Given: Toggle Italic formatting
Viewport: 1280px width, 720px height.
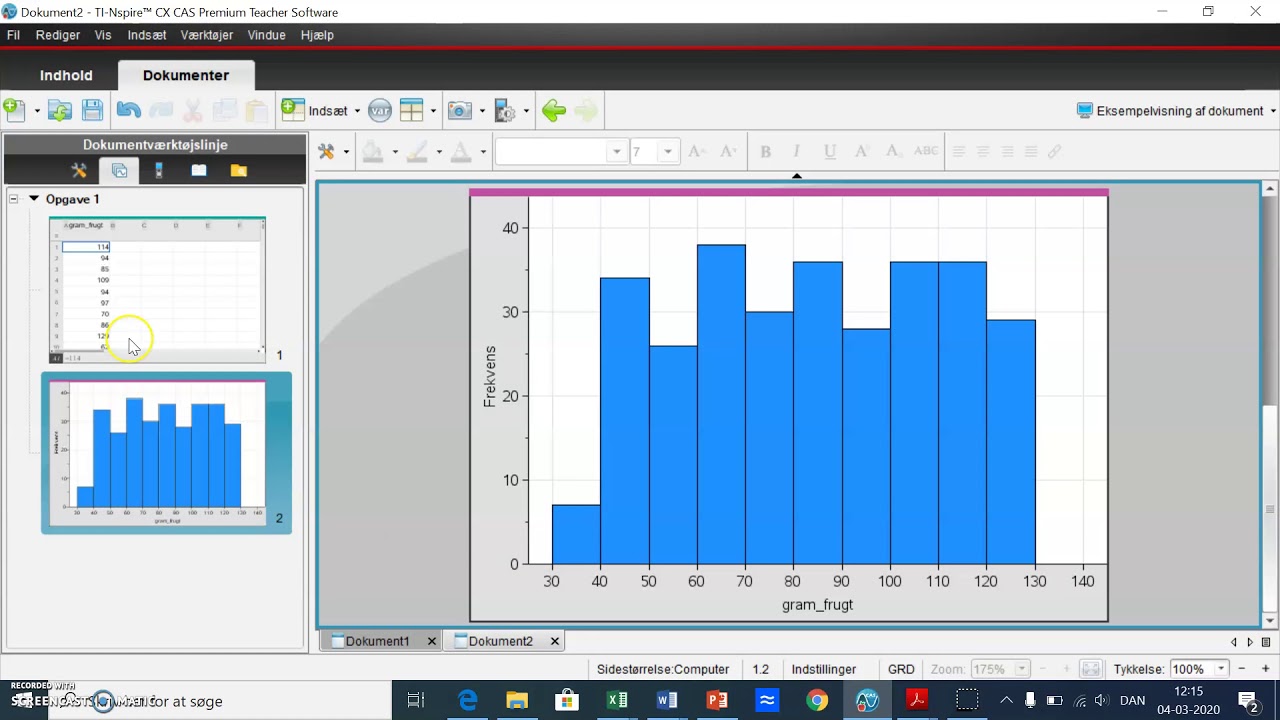Looking at the screenshot, I should [x=797, y=151].
